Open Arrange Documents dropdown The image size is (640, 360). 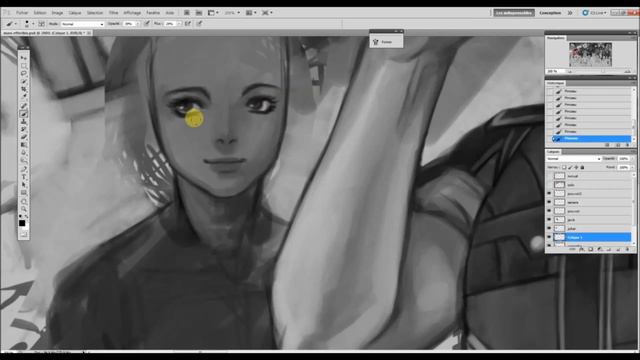pyautogui.click(x=251, y=13)
